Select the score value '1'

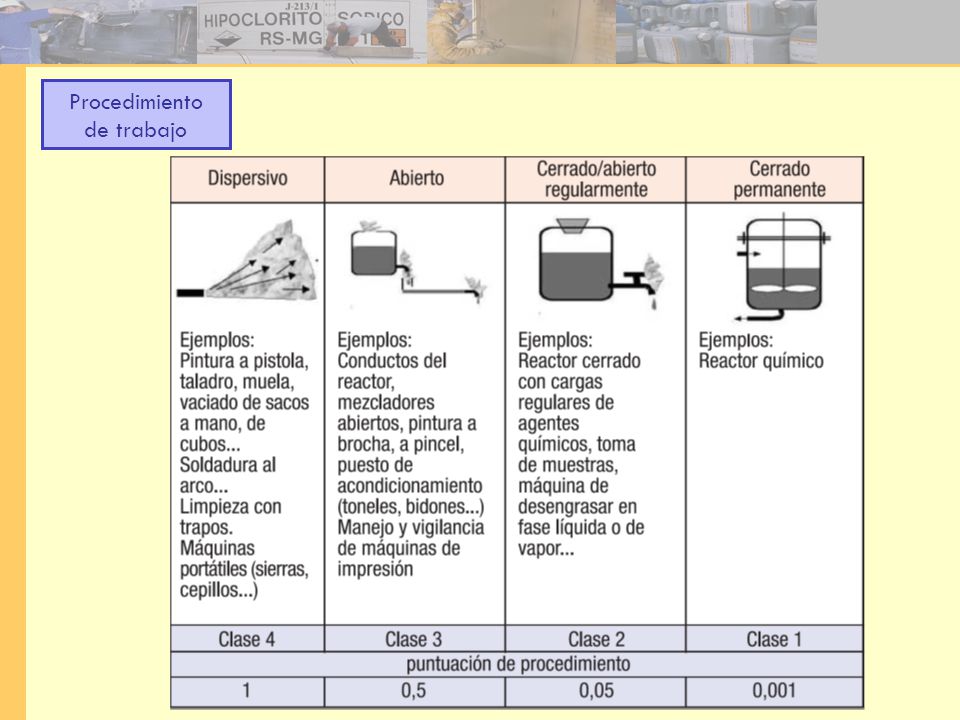pos(247,691)
